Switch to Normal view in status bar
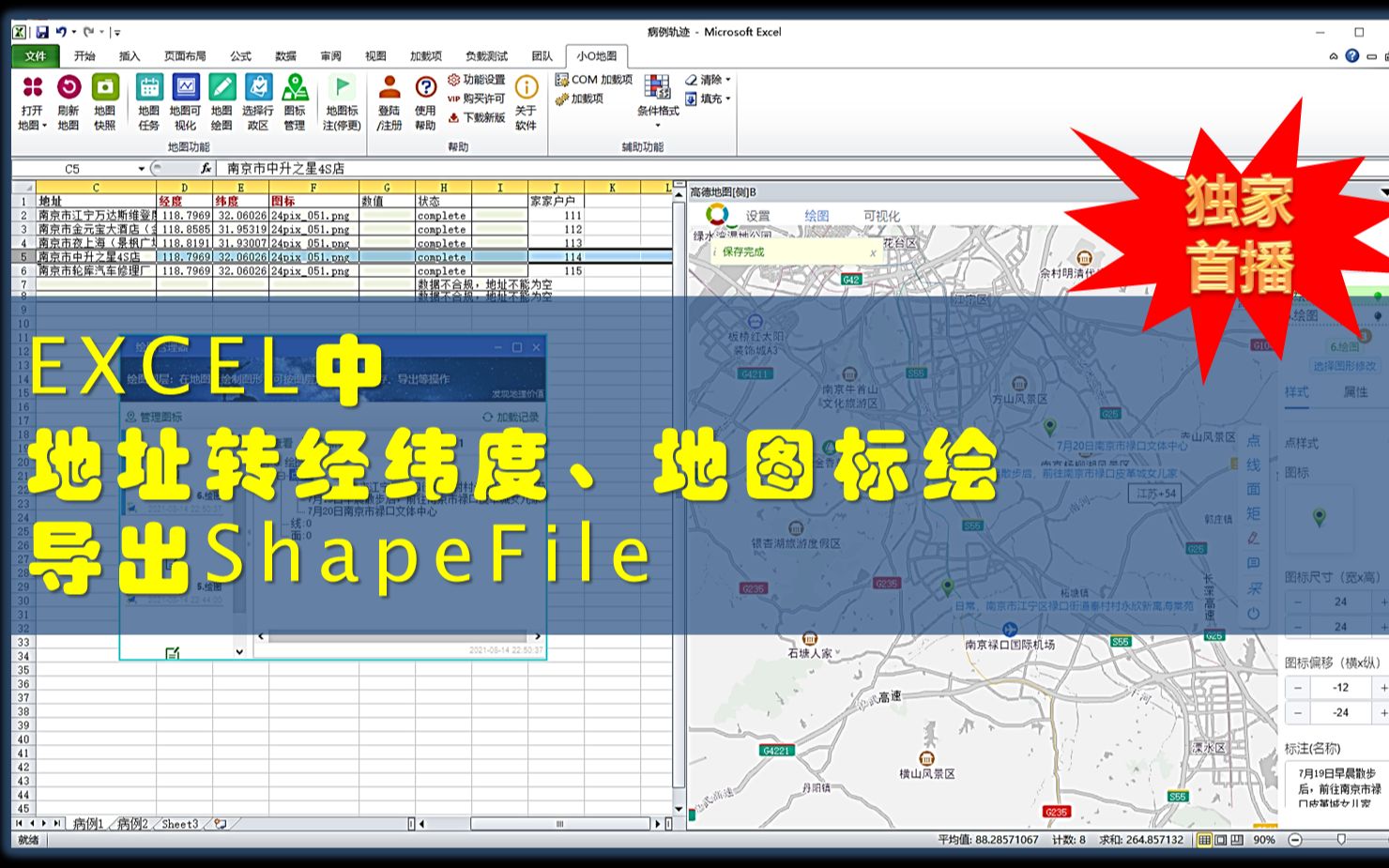Screen dimensions: 1389x868 [1204, 840]
